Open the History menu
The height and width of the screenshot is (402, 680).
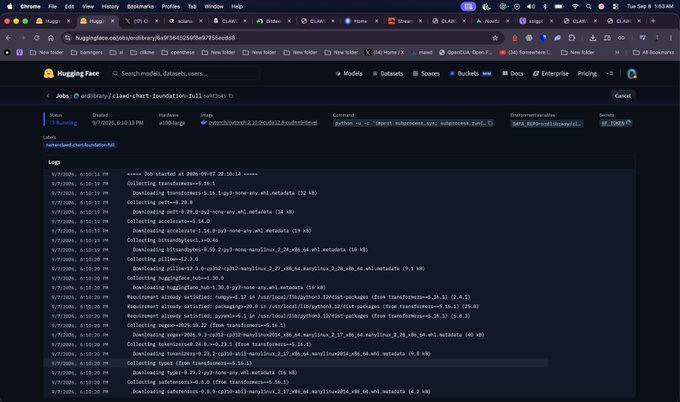[110, 7]
